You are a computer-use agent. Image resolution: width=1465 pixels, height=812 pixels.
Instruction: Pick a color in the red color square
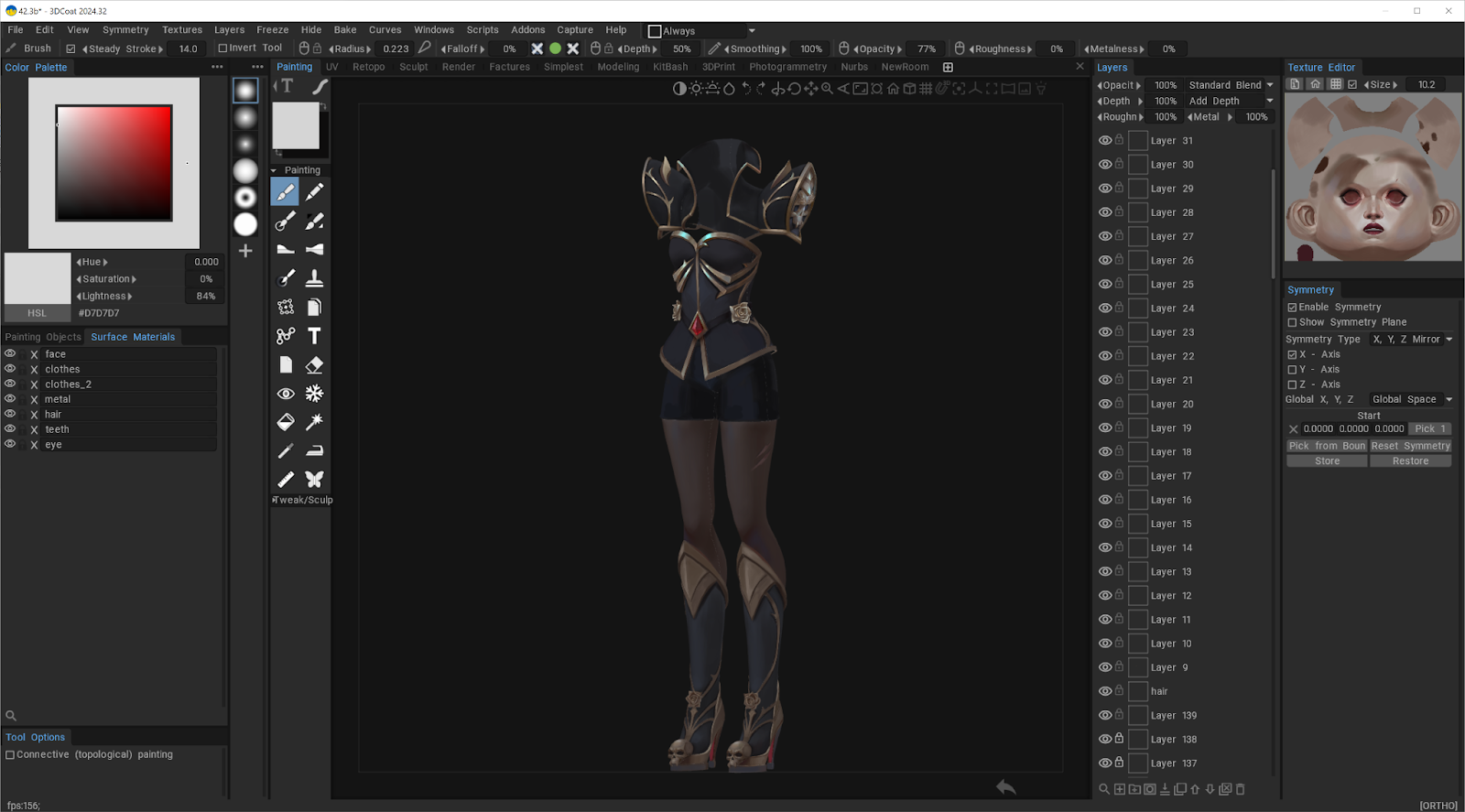pos(114,163)
